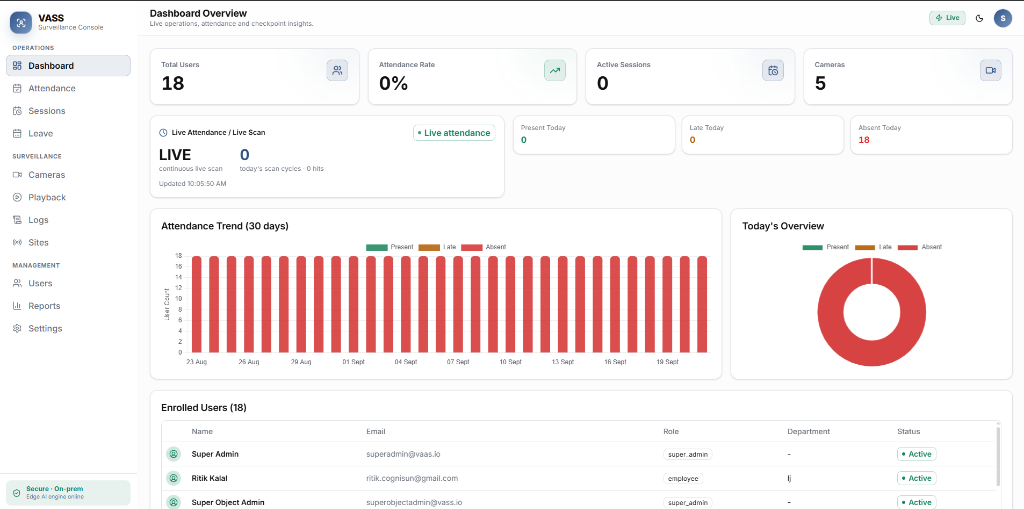Click the Absent Today card
Screen dimensions: 1024x509
[931, 135]
